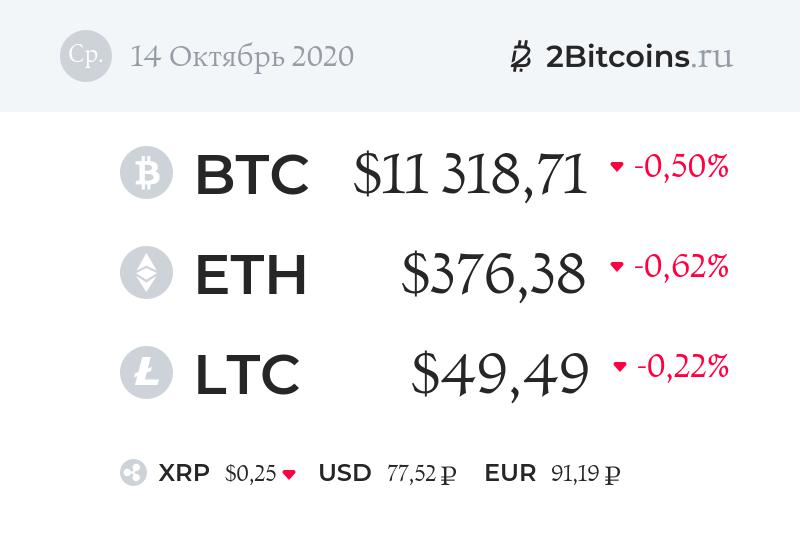This screenshot has height=540, width=800.
Task: Click the LTC ticker label
Action: (x=247, y=374)
